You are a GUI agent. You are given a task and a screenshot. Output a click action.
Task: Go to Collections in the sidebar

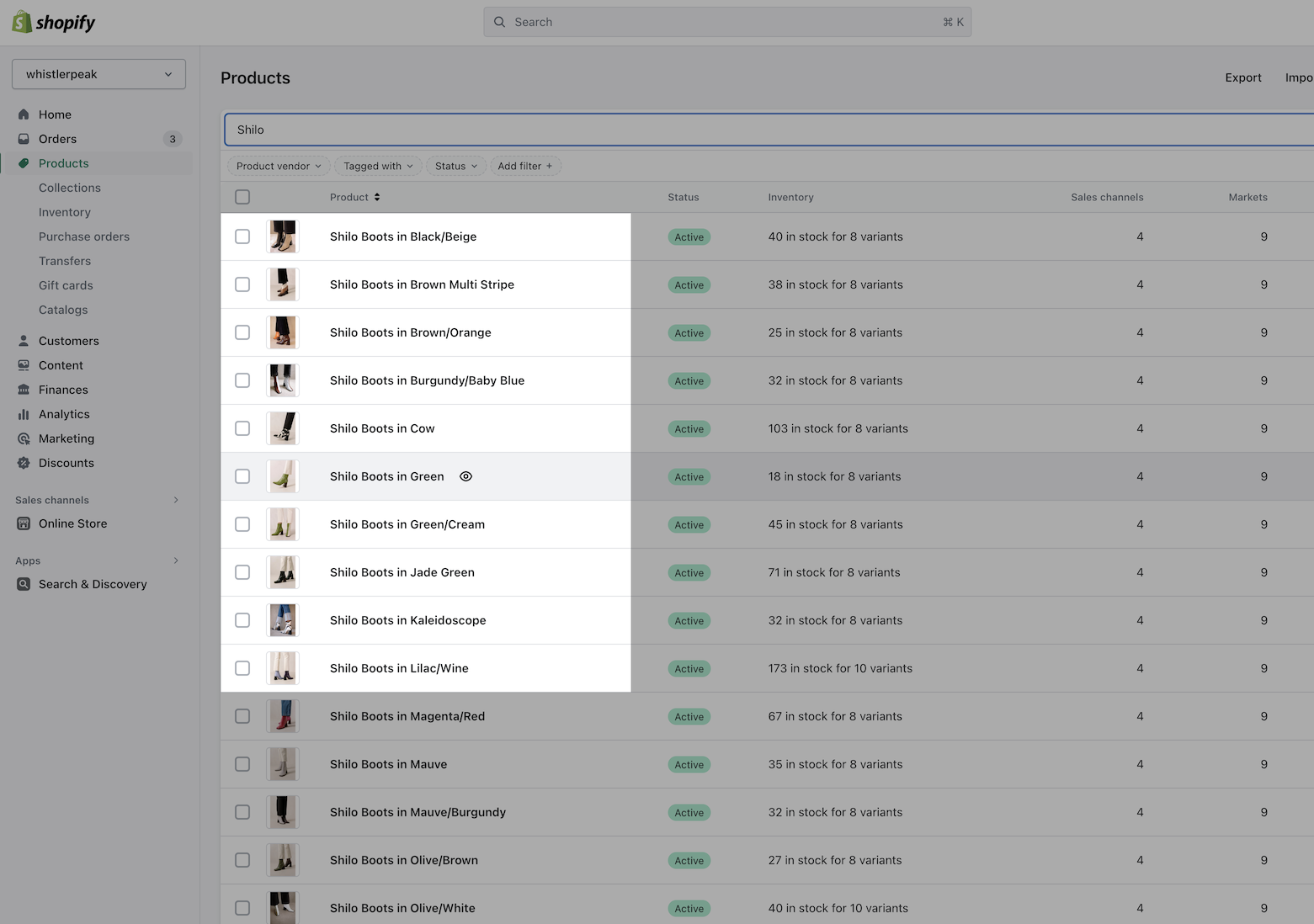pyautogui.click(x=70, y=188)
